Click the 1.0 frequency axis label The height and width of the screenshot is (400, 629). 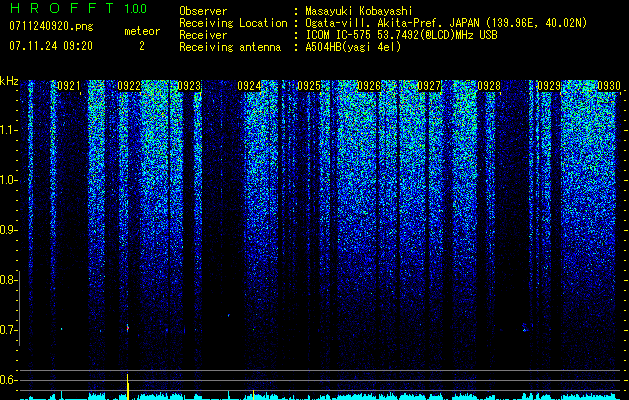pos(7,180)
